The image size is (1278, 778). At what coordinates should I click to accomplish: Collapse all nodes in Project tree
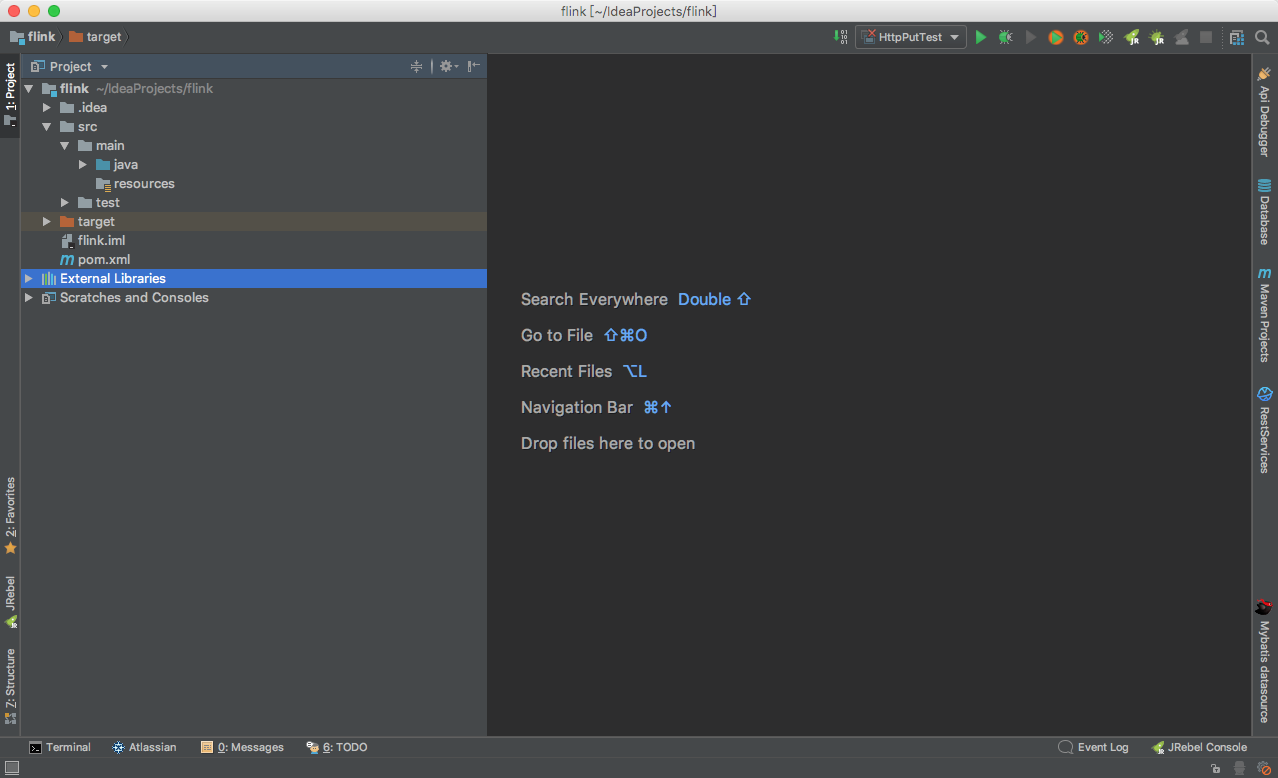(x=417, y=66)
